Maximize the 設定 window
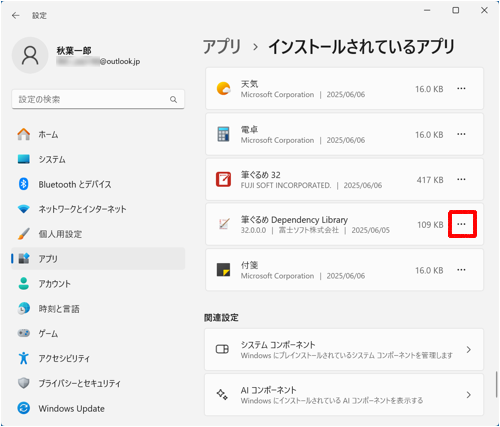Viewport: 500px width, 427px height. pyautogui.click(x=455, y=10)
